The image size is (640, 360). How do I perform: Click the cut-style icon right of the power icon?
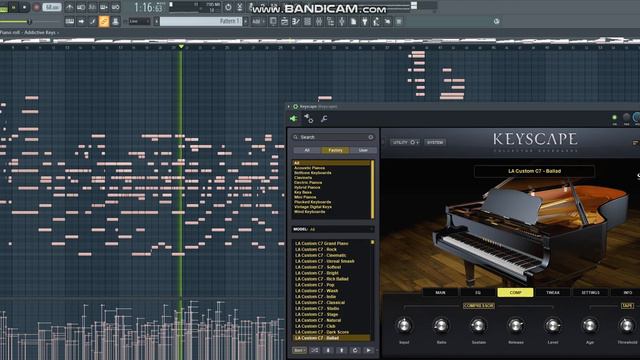point(240,7)
